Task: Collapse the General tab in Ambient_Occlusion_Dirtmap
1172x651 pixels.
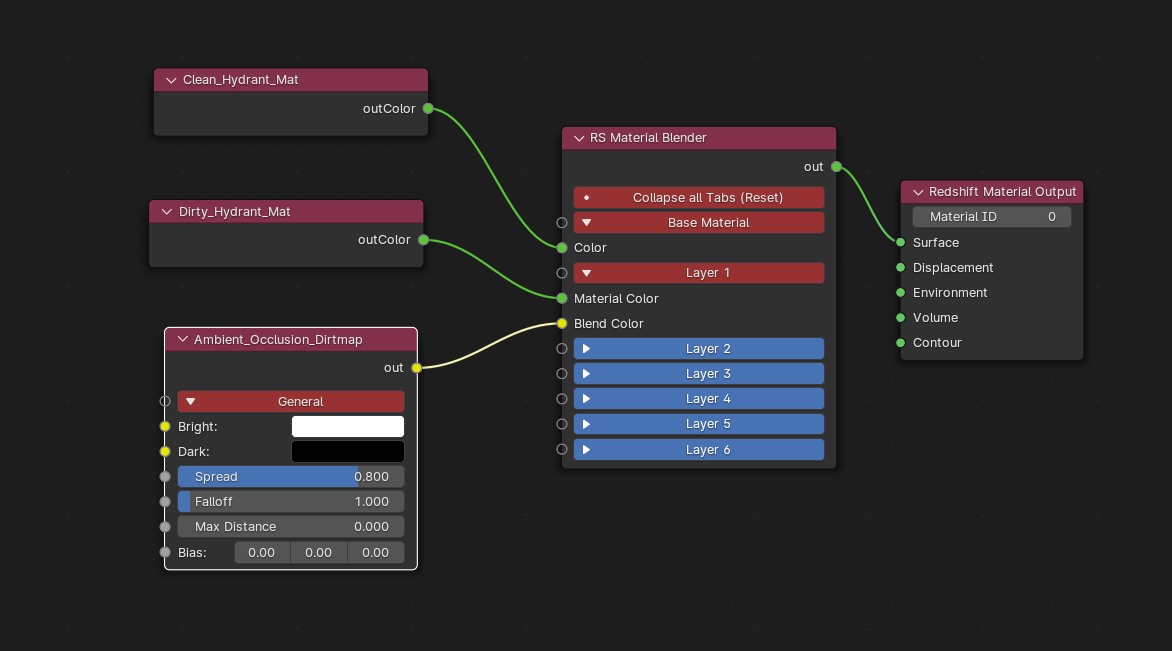Action: pyautogui.click(x=291, y=401)
